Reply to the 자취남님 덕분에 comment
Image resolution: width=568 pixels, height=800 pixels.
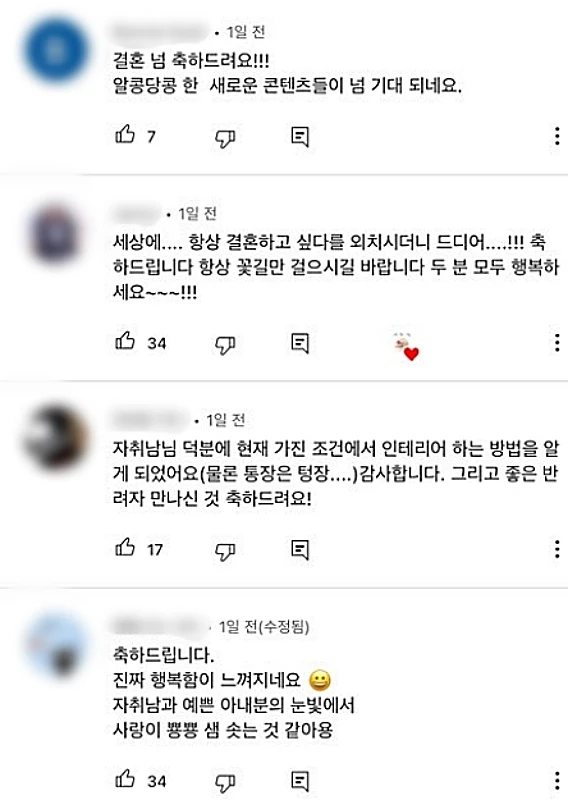[x=300, y=549]
